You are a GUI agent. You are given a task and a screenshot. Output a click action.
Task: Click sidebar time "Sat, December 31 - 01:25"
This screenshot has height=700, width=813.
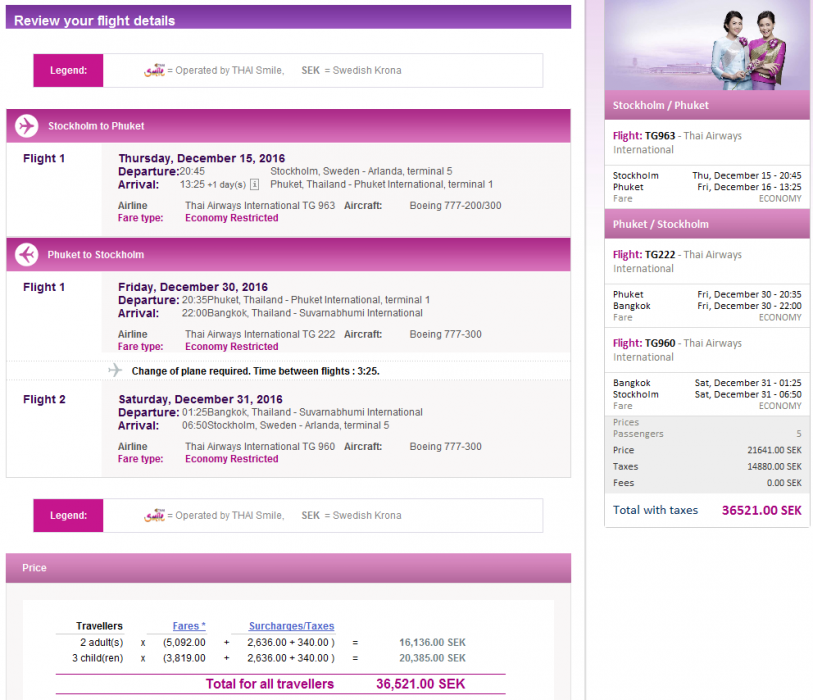click(748, 383)
